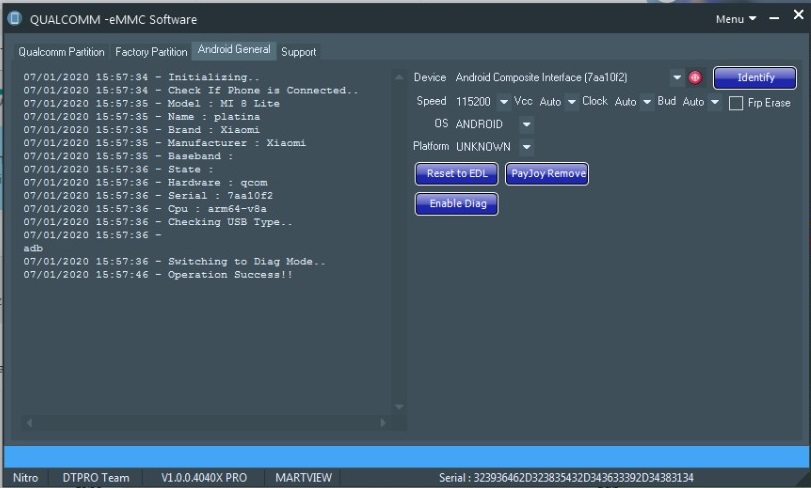Image resolution: width=811 pixels, height=488 pixels.
Task: Toggle the Frp Erase checkbox
Action: click(x=735, y=103)
